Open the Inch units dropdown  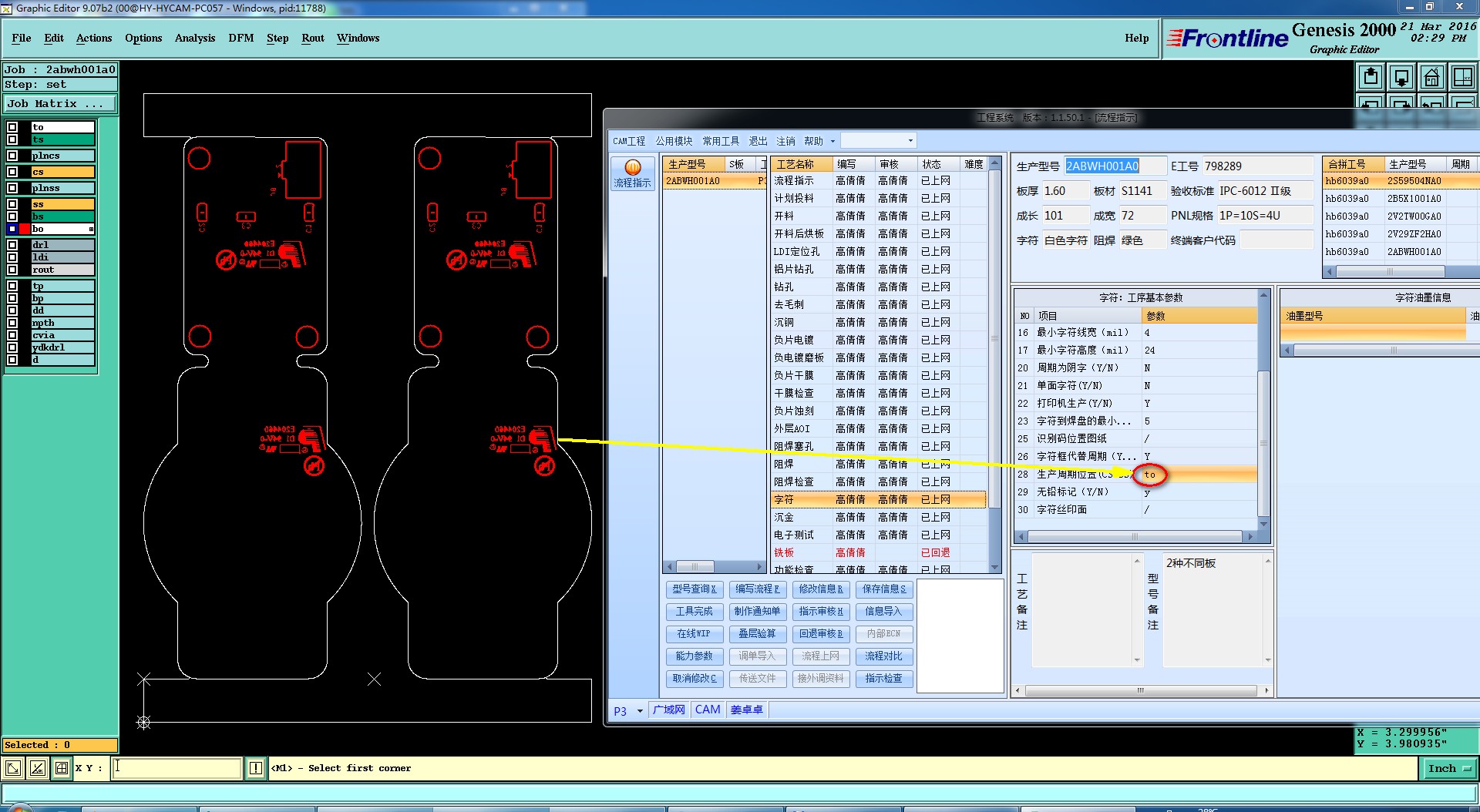(x=1449, y=768)
